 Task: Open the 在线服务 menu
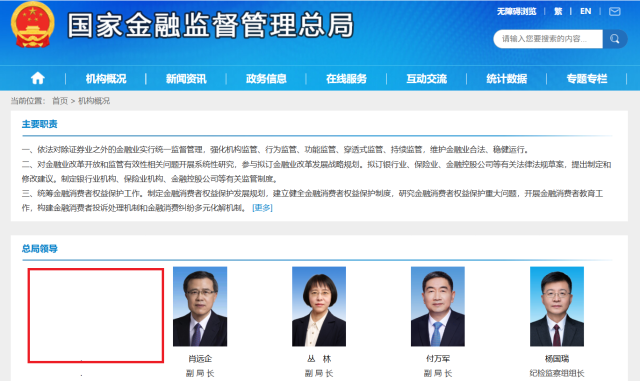[346, 78]
